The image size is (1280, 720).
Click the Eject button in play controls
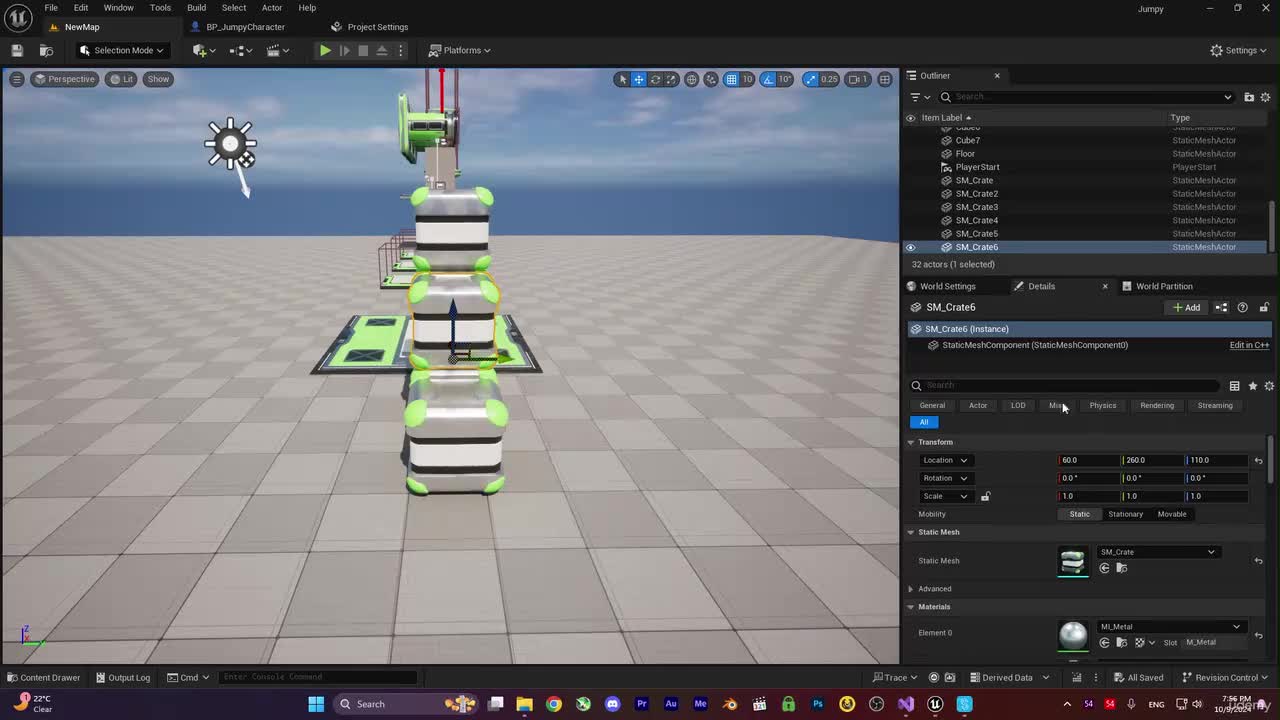click(382, 50)
